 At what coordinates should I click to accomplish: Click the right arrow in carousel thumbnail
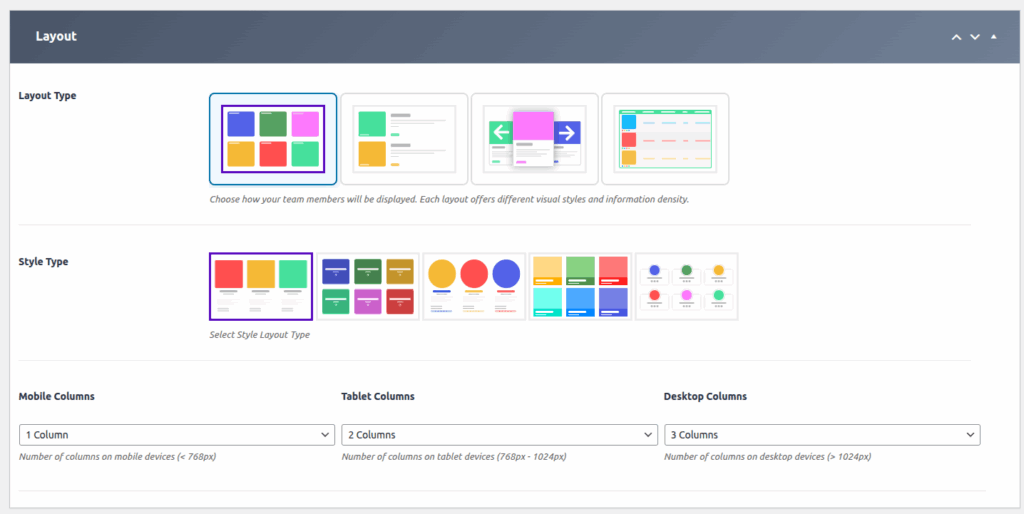coord(566,132)
